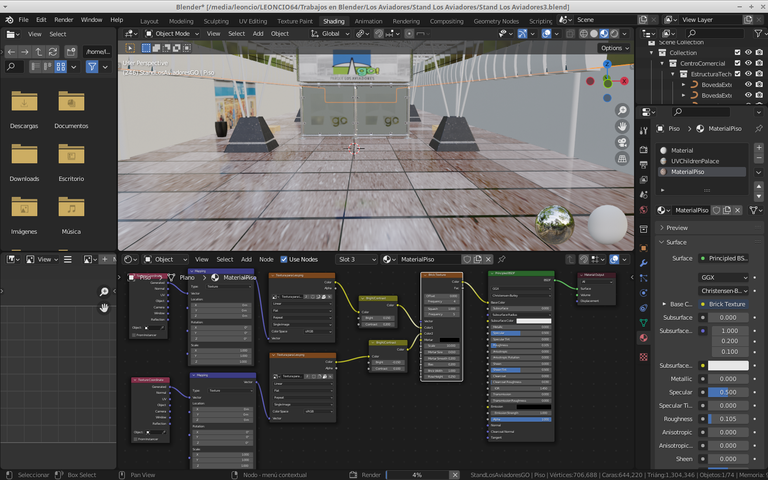Open the Descargas folder
The width and height of the screenshot is (768, 480).
24,110
